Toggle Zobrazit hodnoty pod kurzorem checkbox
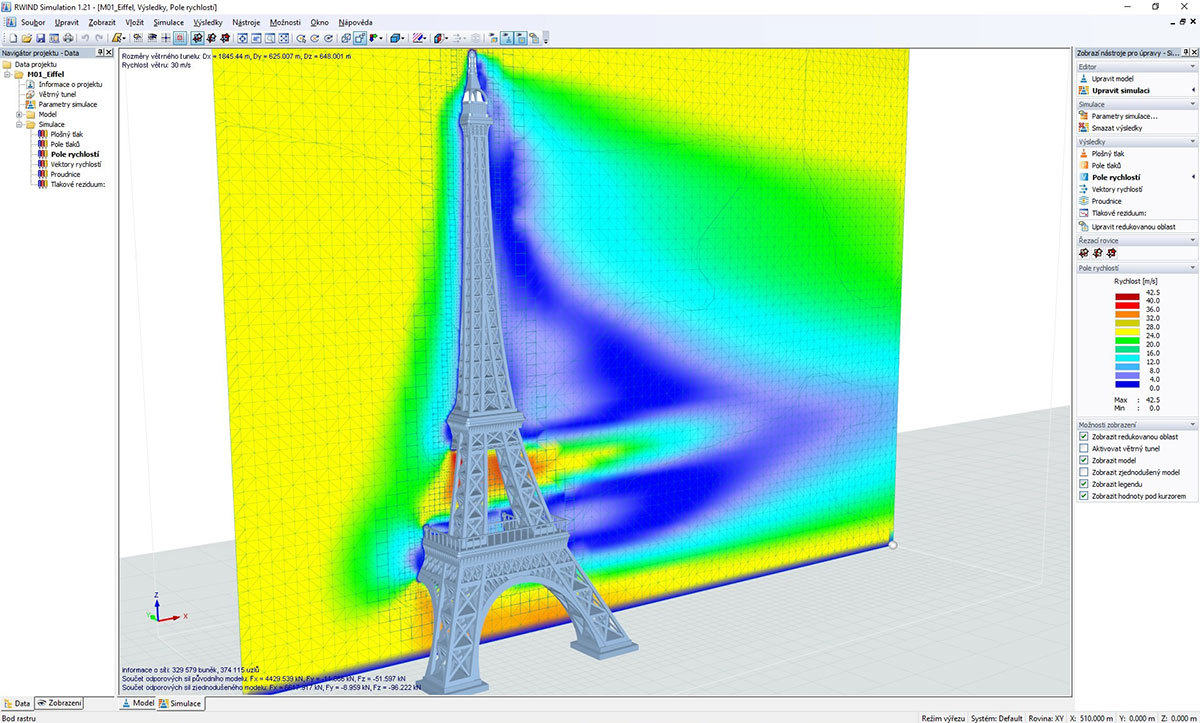Viewport: 1200px width, 723px height. click(x=1084, y=496)
